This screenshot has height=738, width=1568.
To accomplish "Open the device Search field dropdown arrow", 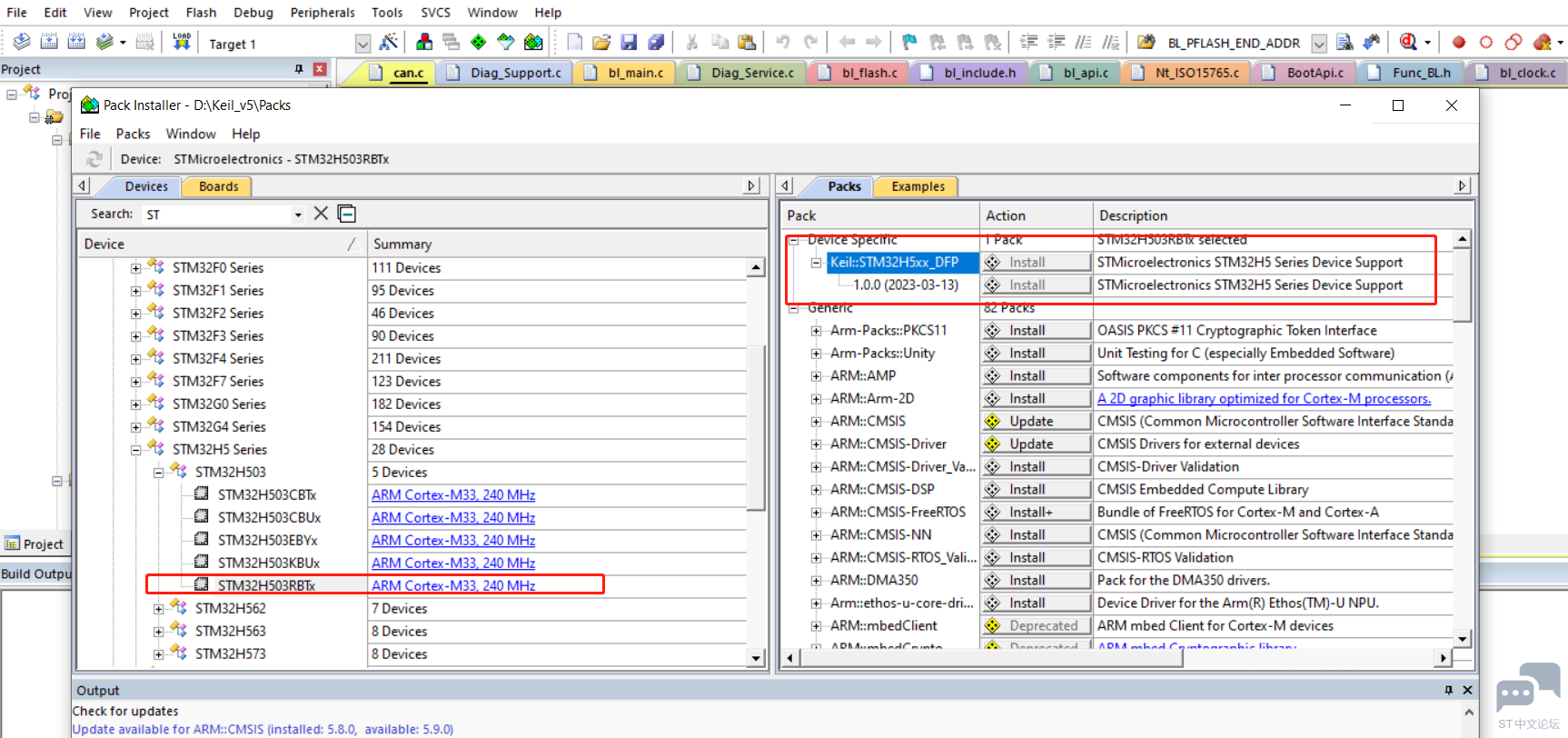I will [x=298, y=214].
